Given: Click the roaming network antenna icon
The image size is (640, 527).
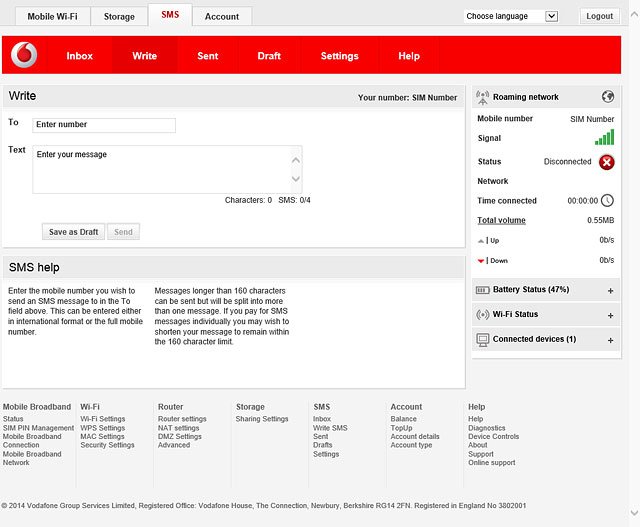Looking at the screenshot, I should click(482, 97).
